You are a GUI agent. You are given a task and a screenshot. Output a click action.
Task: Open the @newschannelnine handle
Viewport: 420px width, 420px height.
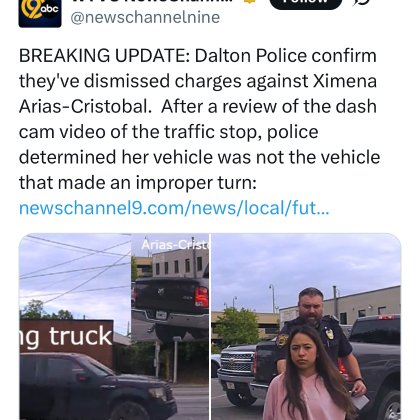click(x=145, y=17)
